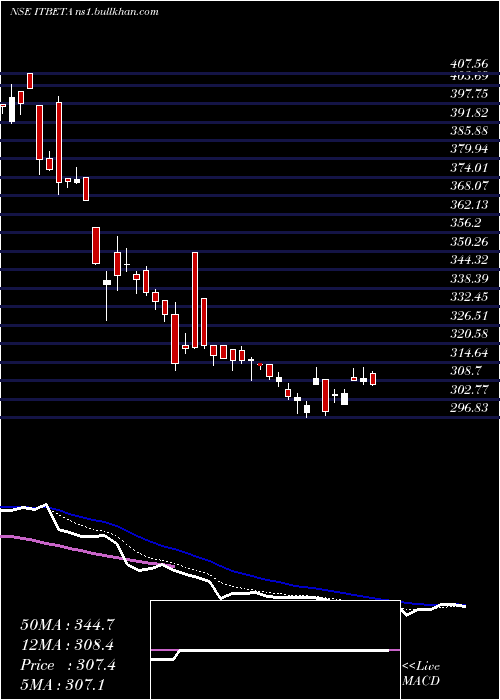
Task: Click the <<Live MACD label
Action: pos(421,674)
